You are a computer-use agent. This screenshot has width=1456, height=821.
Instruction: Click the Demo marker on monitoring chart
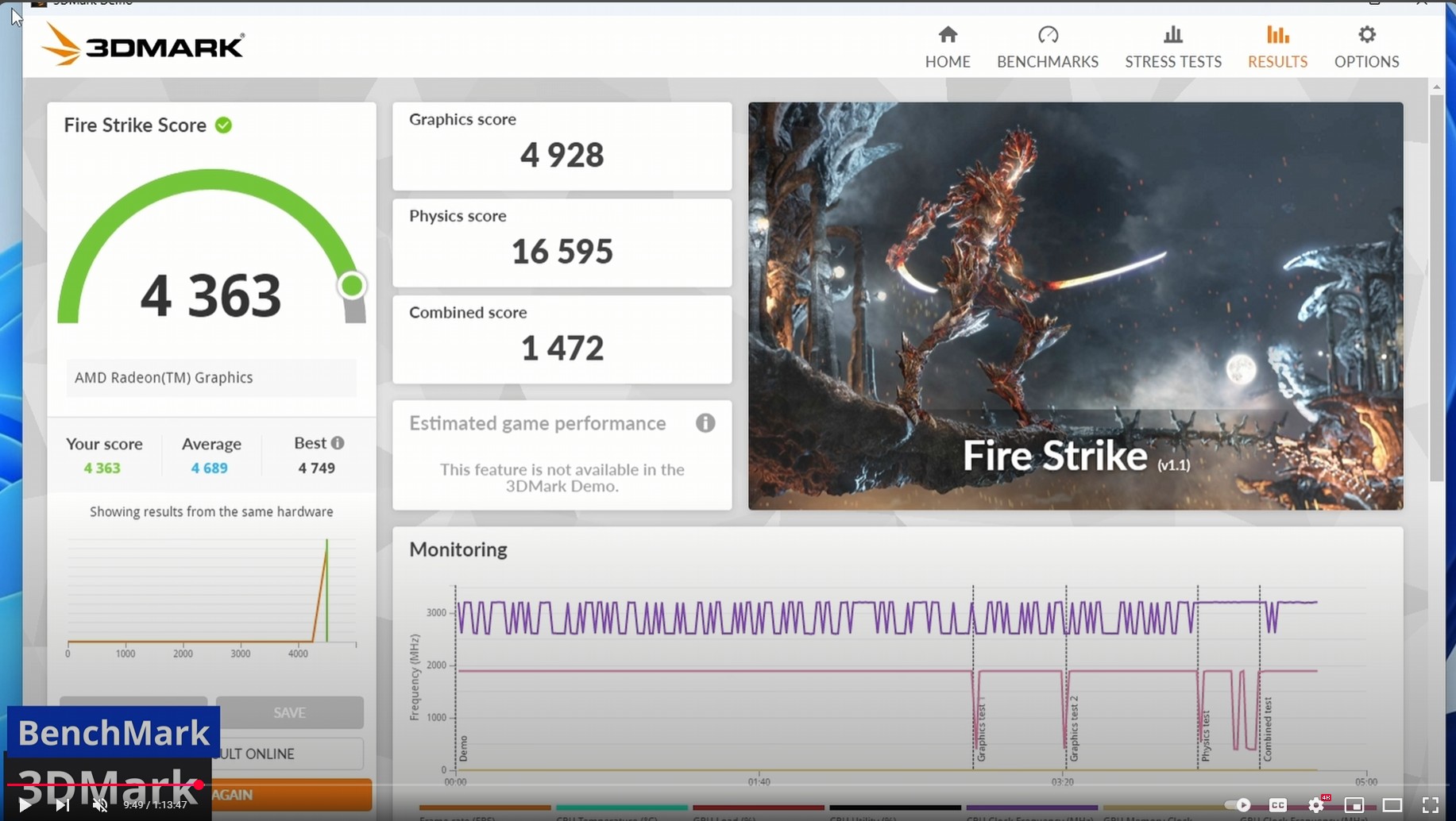[x=463, y=749]
